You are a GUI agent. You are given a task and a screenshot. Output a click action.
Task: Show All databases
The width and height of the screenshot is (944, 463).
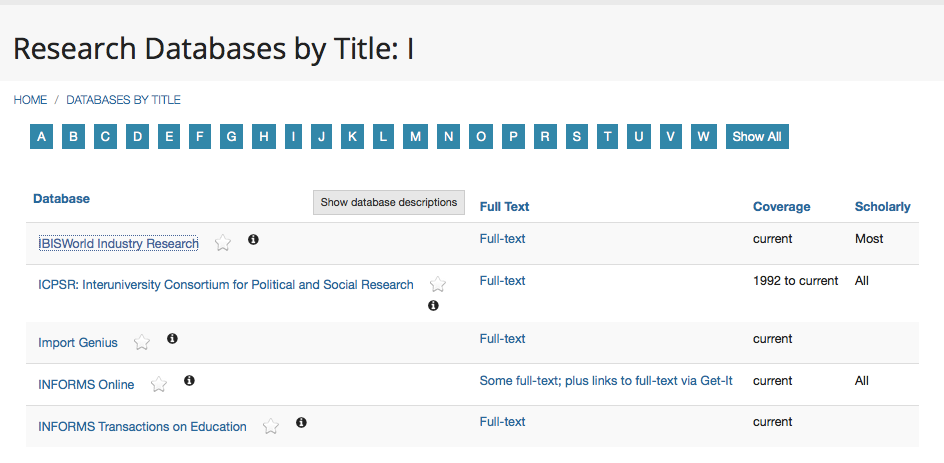[x=757, y=137]
